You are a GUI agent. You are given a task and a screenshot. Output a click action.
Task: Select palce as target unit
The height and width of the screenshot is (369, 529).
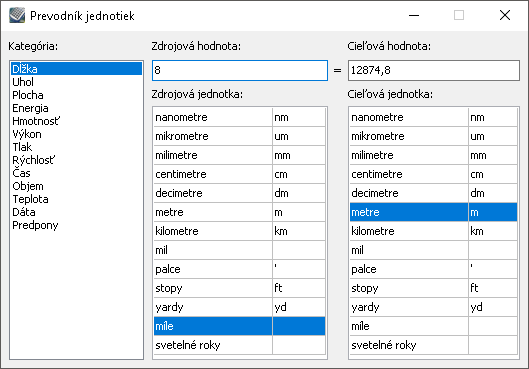pyautogui.click(x=434, y=269)
